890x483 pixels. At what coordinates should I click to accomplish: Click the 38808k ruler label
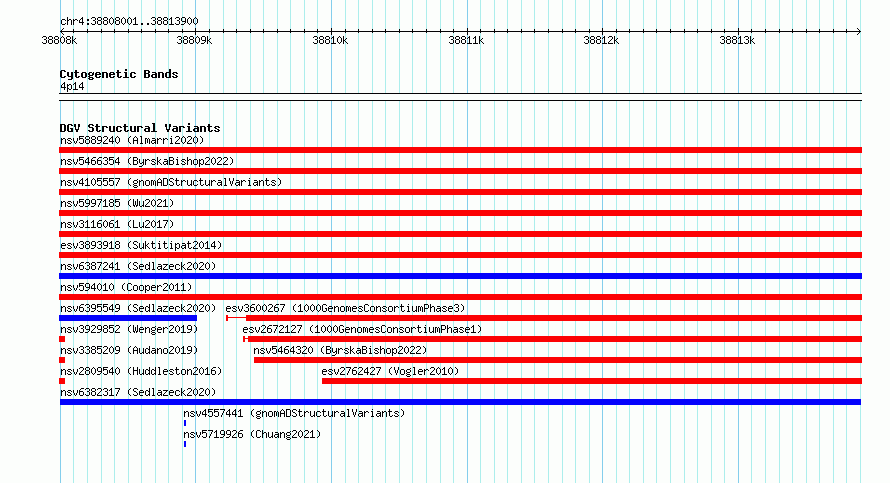pos(59,40)
